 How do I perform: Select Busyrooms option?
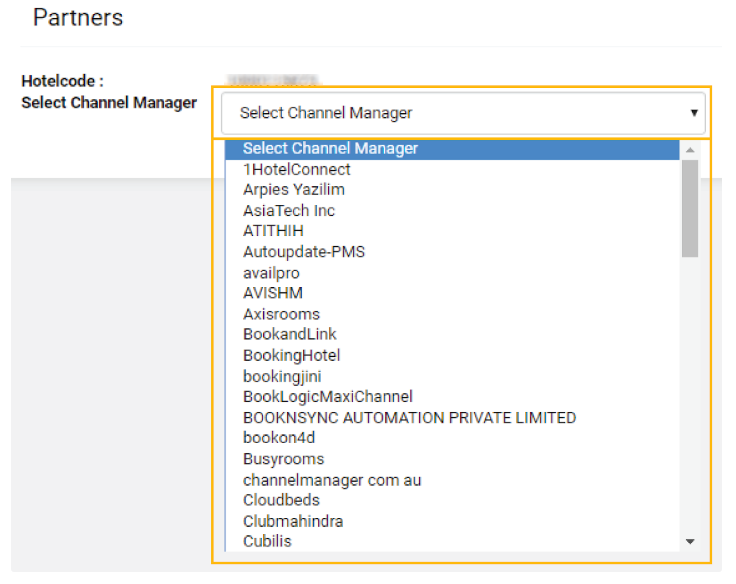(452, 459)
